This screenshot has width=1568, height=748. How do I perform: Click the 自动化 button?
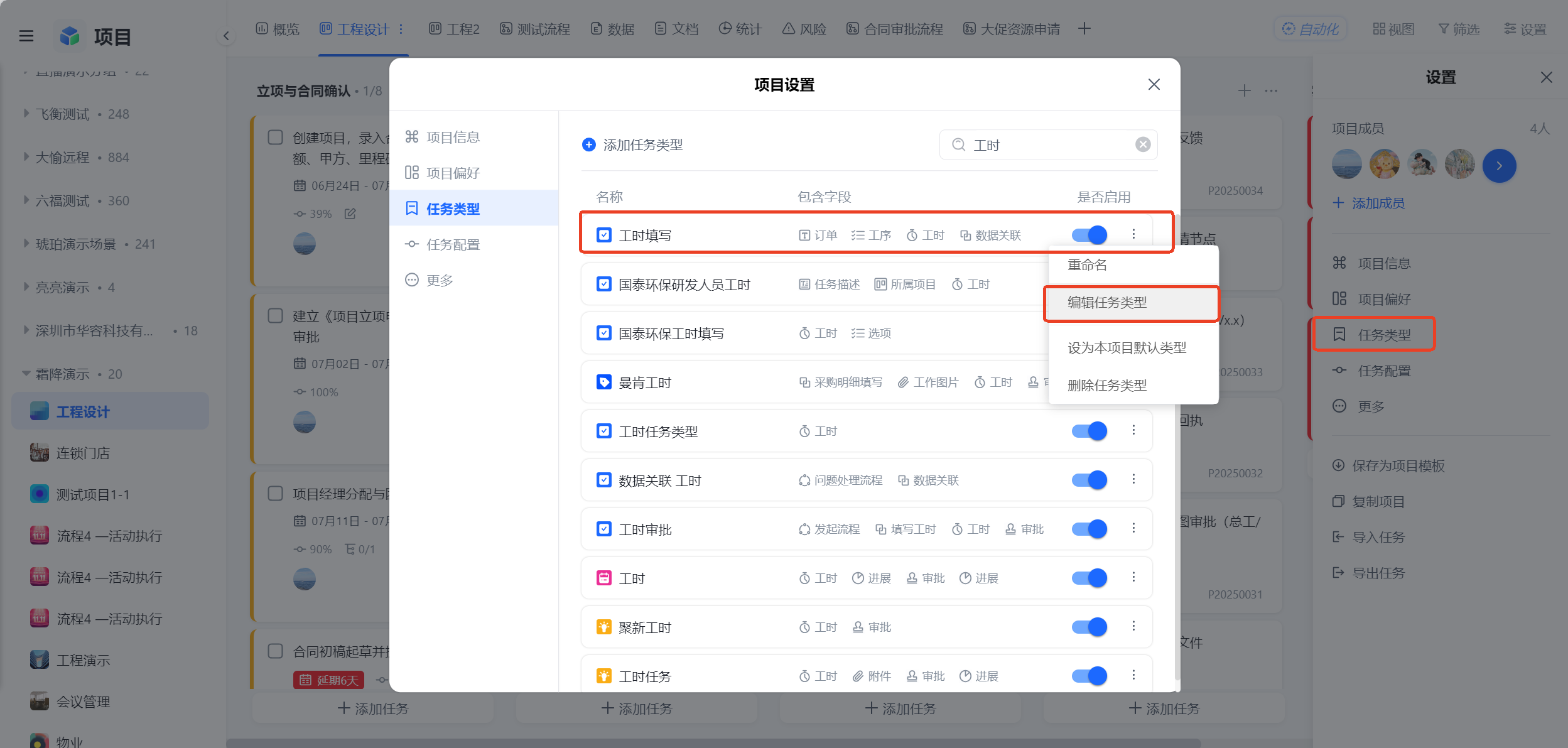[1311, 29]
